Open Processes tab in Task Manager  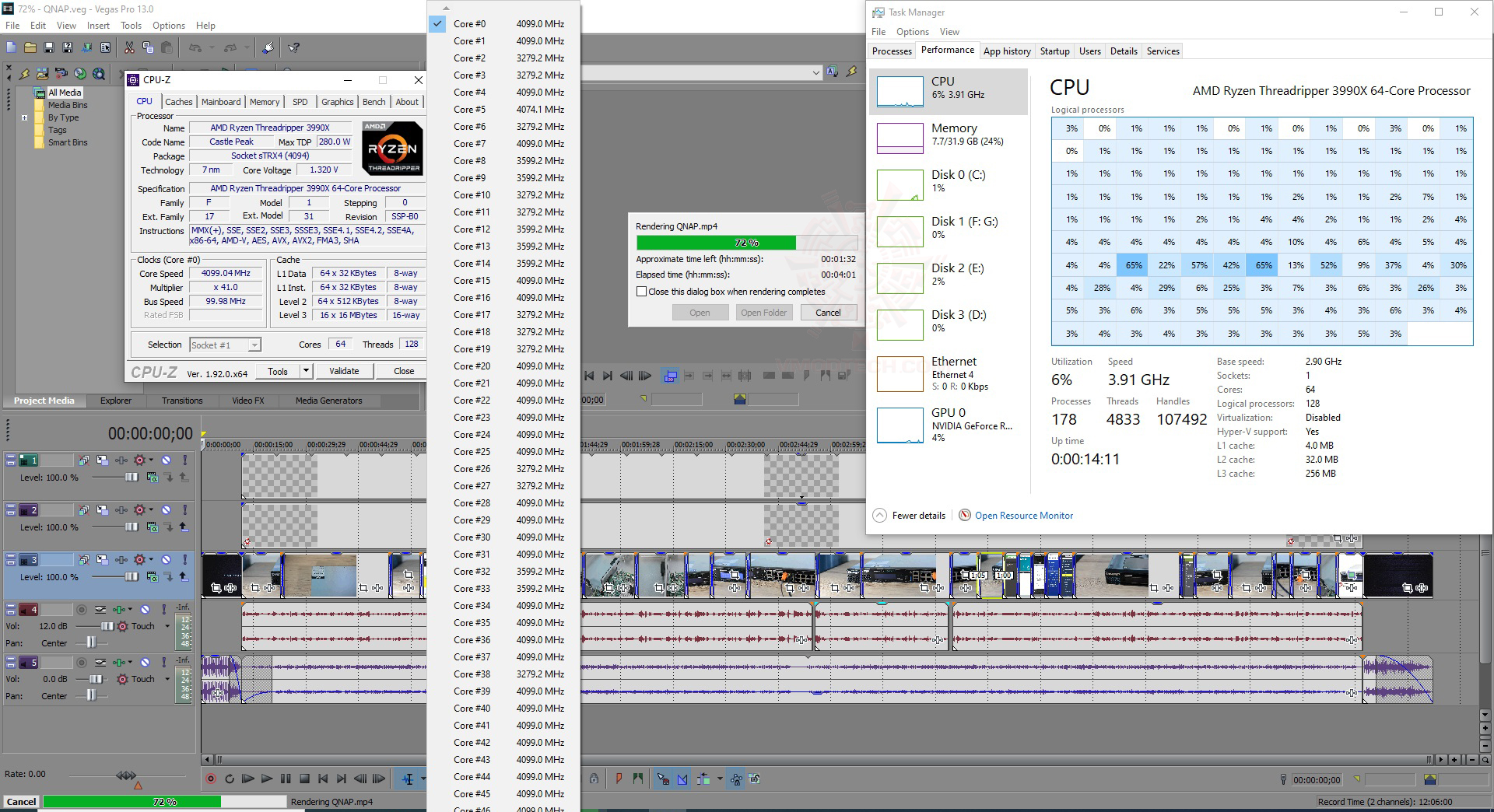[892, 51]
